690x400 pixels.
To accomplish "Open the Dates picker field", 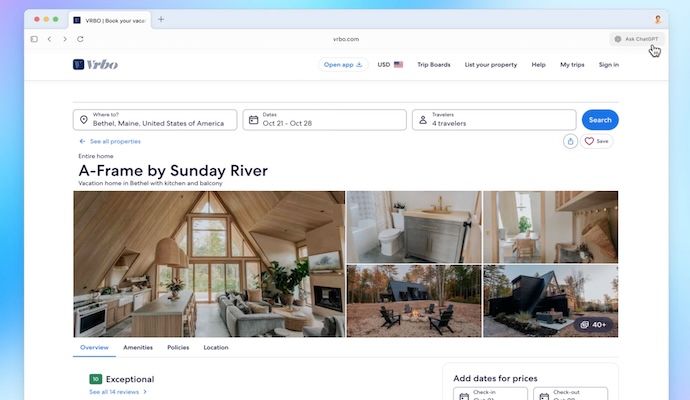I will [x=324, y=120].
